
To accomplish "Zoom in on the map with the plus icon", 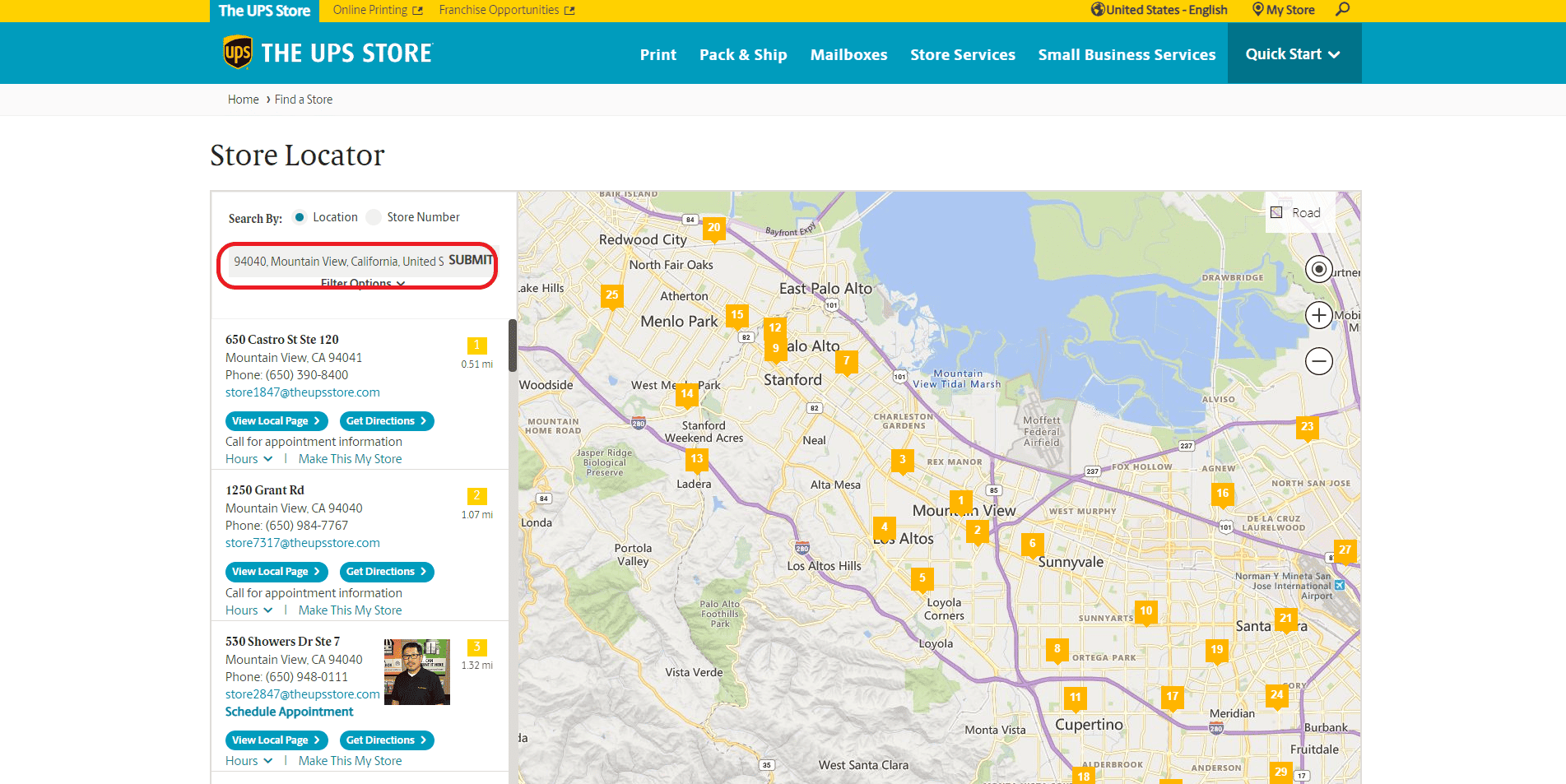I will (1318, 315).
